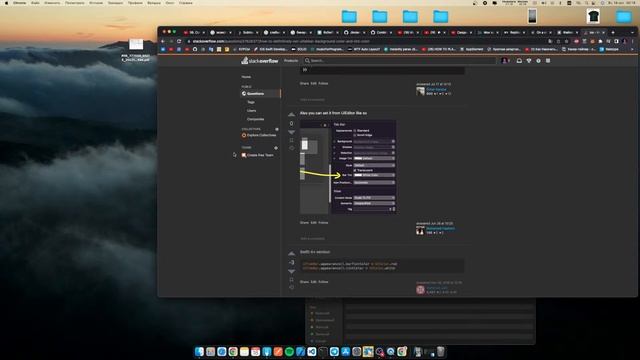Open the Trash in the Dock

pos(441,351)
